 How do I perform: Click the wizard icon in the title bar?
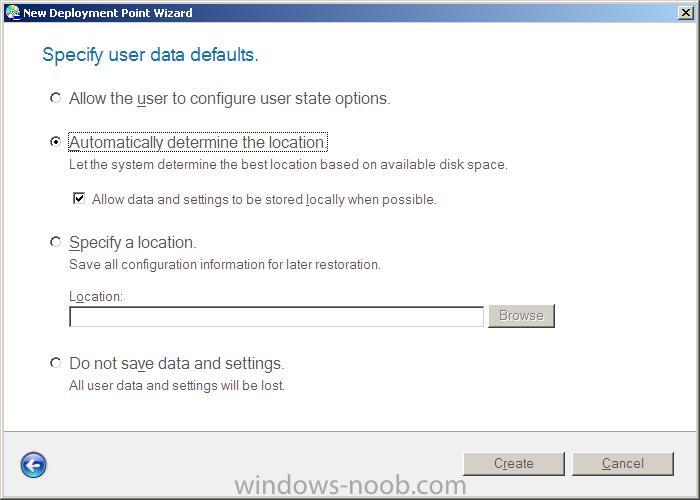[12, 12]
